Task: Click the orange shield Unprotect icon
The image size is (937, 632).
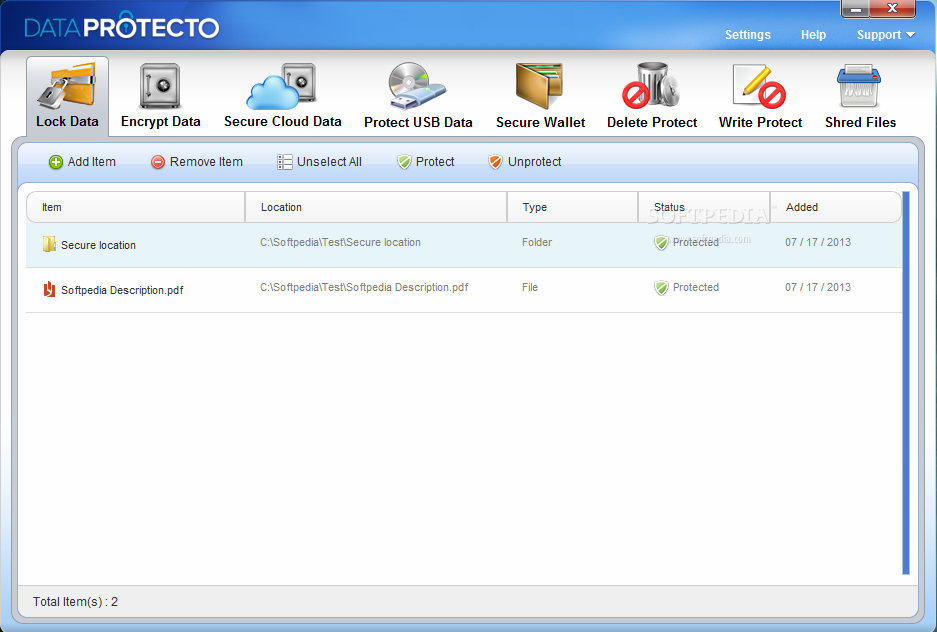Action: (495, 162)
